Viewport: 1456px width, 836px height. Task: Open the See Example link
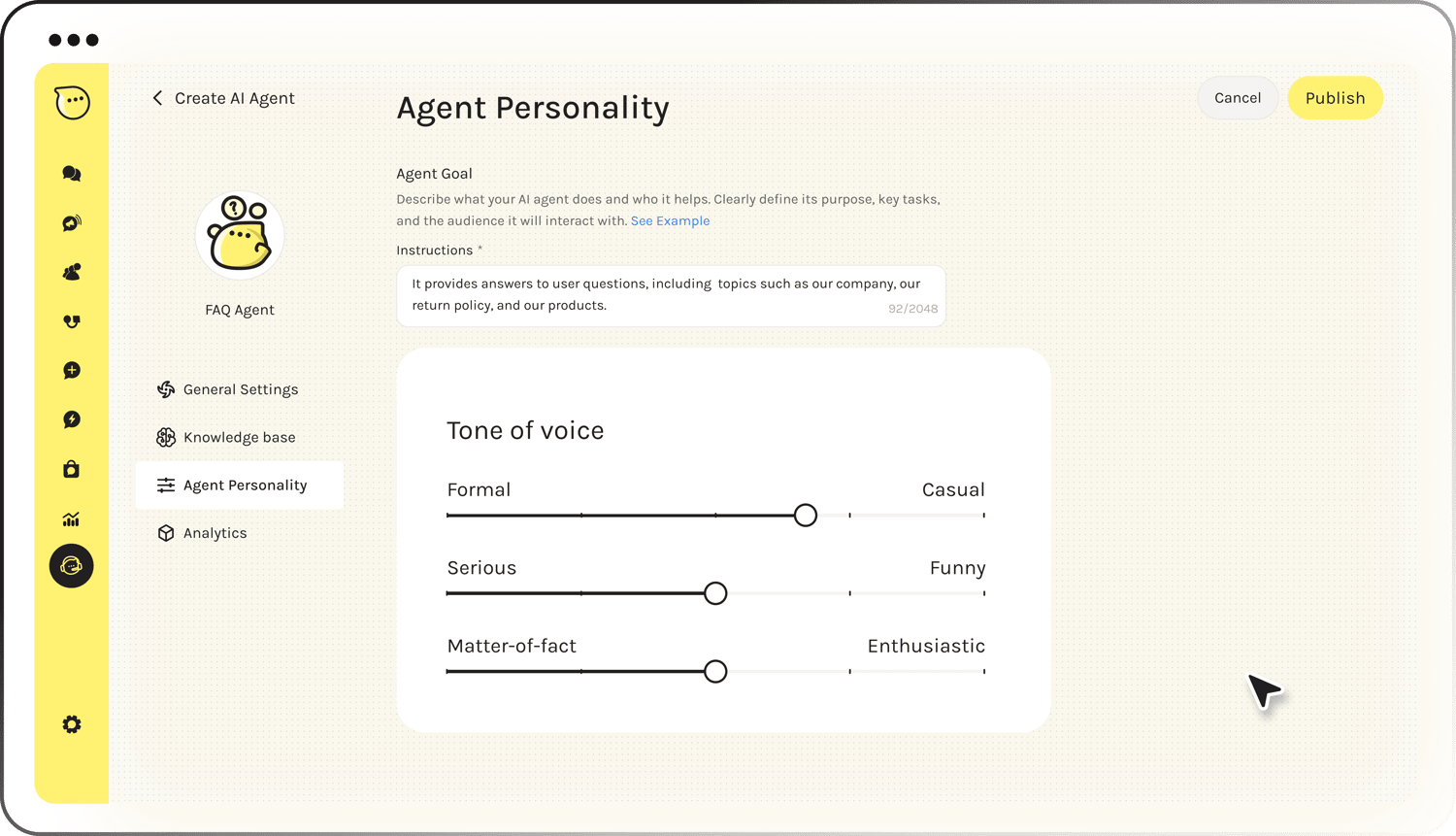point(671,220)
